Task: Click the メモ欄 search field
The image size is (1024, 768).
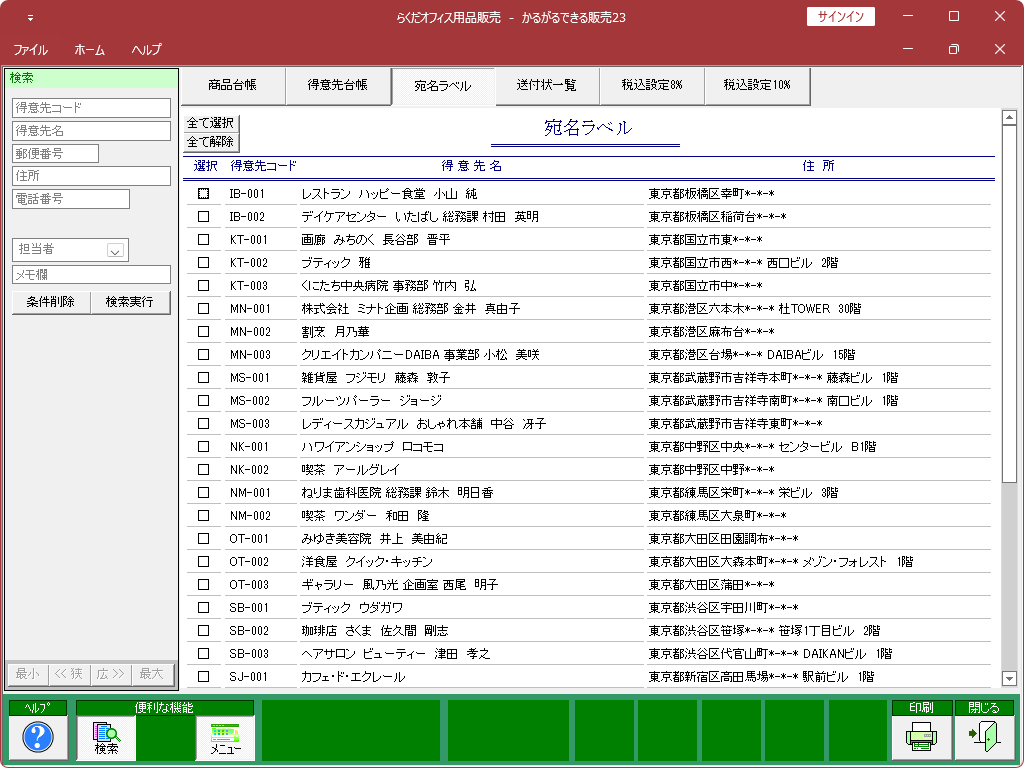Action: [91, 274]
